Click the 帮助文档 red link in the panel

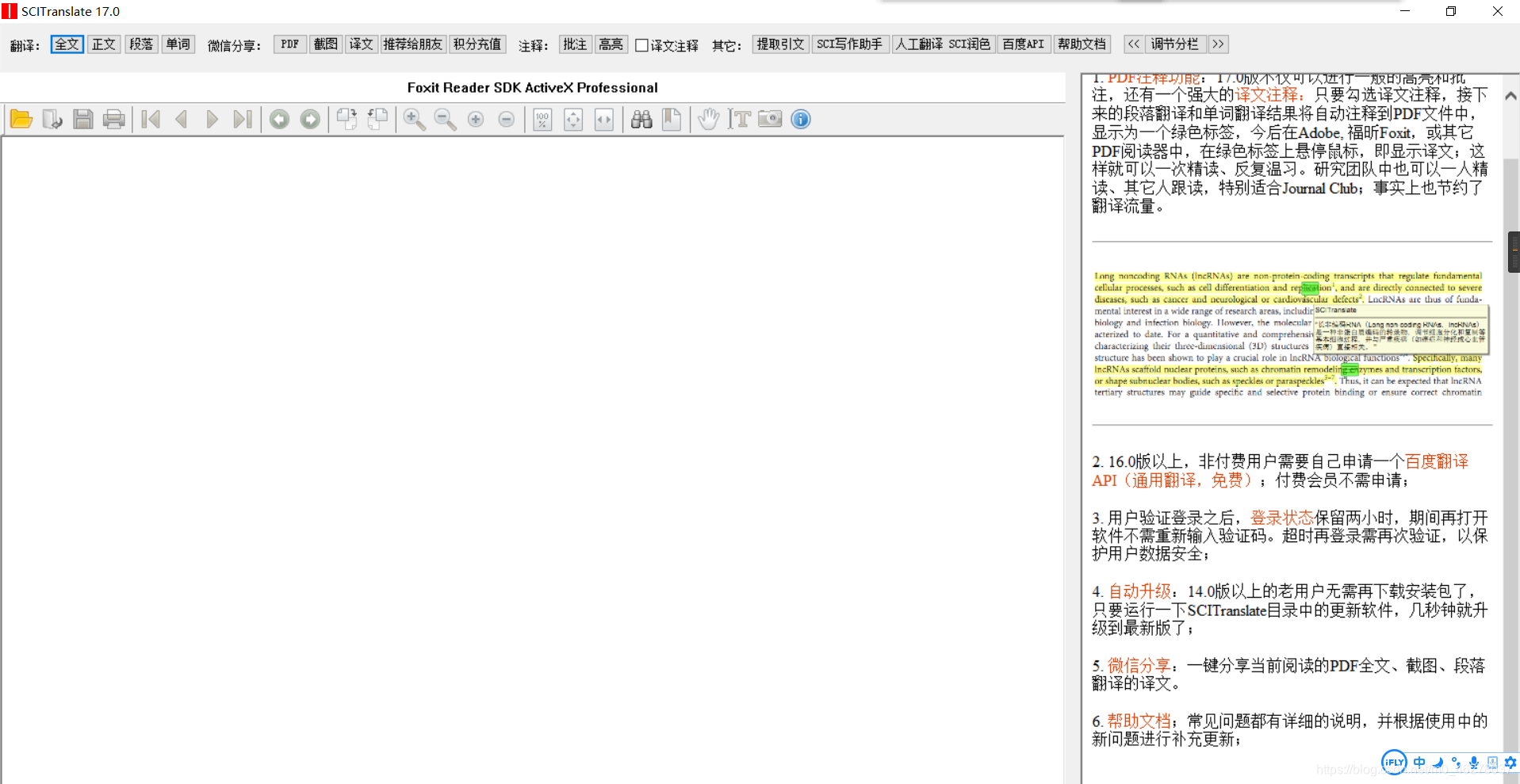(1139, 721)
